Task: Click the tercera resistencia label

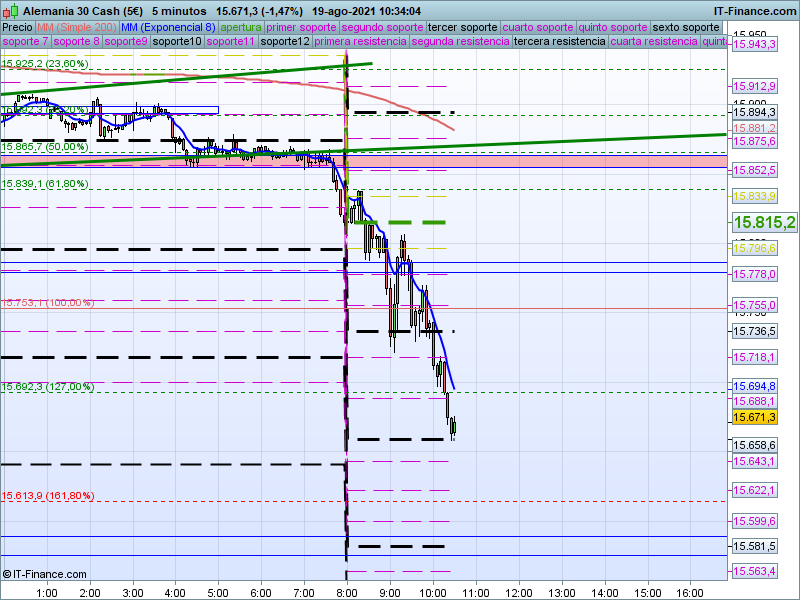Action: 559,42
